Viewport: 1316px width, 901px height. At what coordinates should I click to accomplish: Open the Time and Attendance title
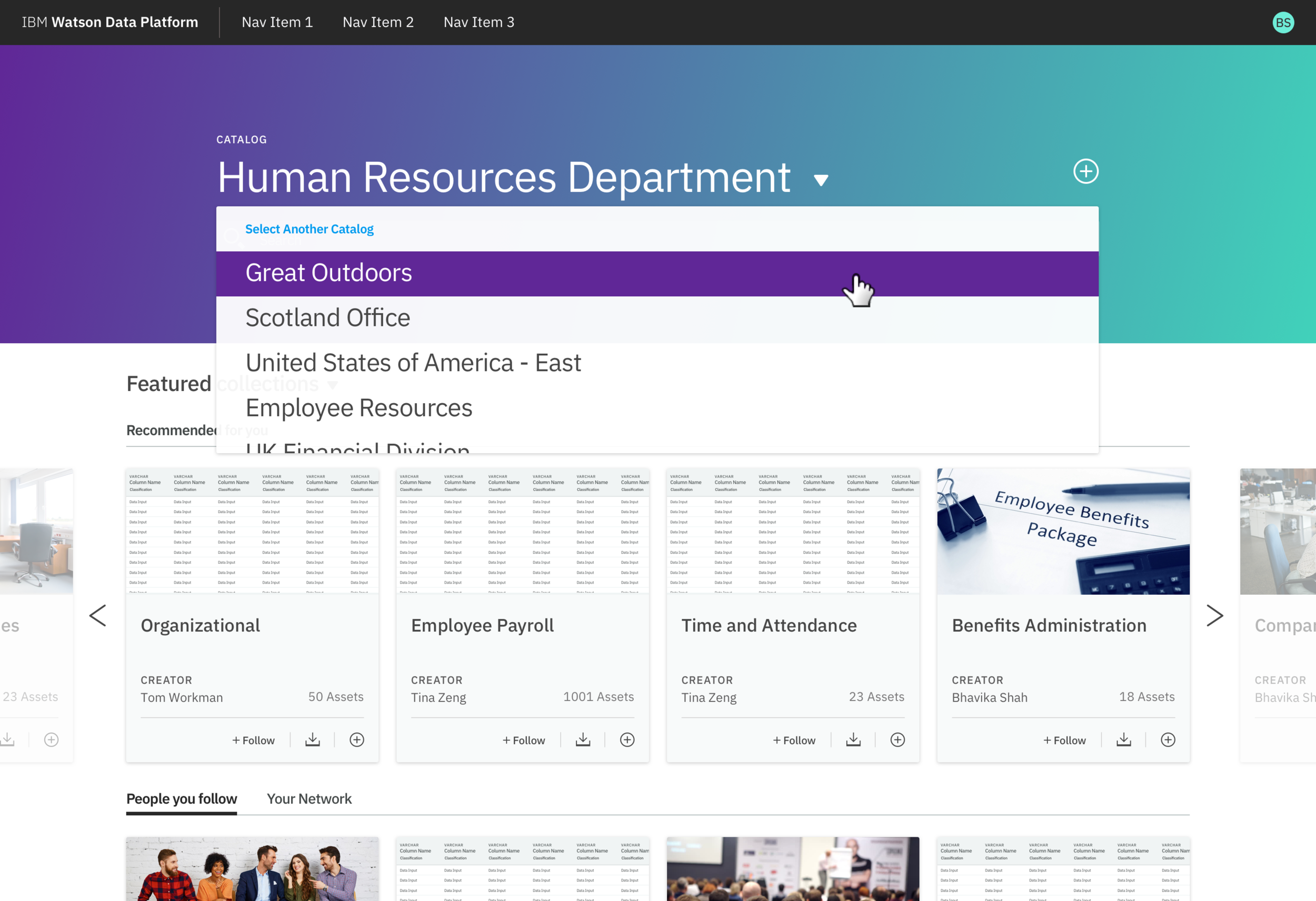coord(769,625)
